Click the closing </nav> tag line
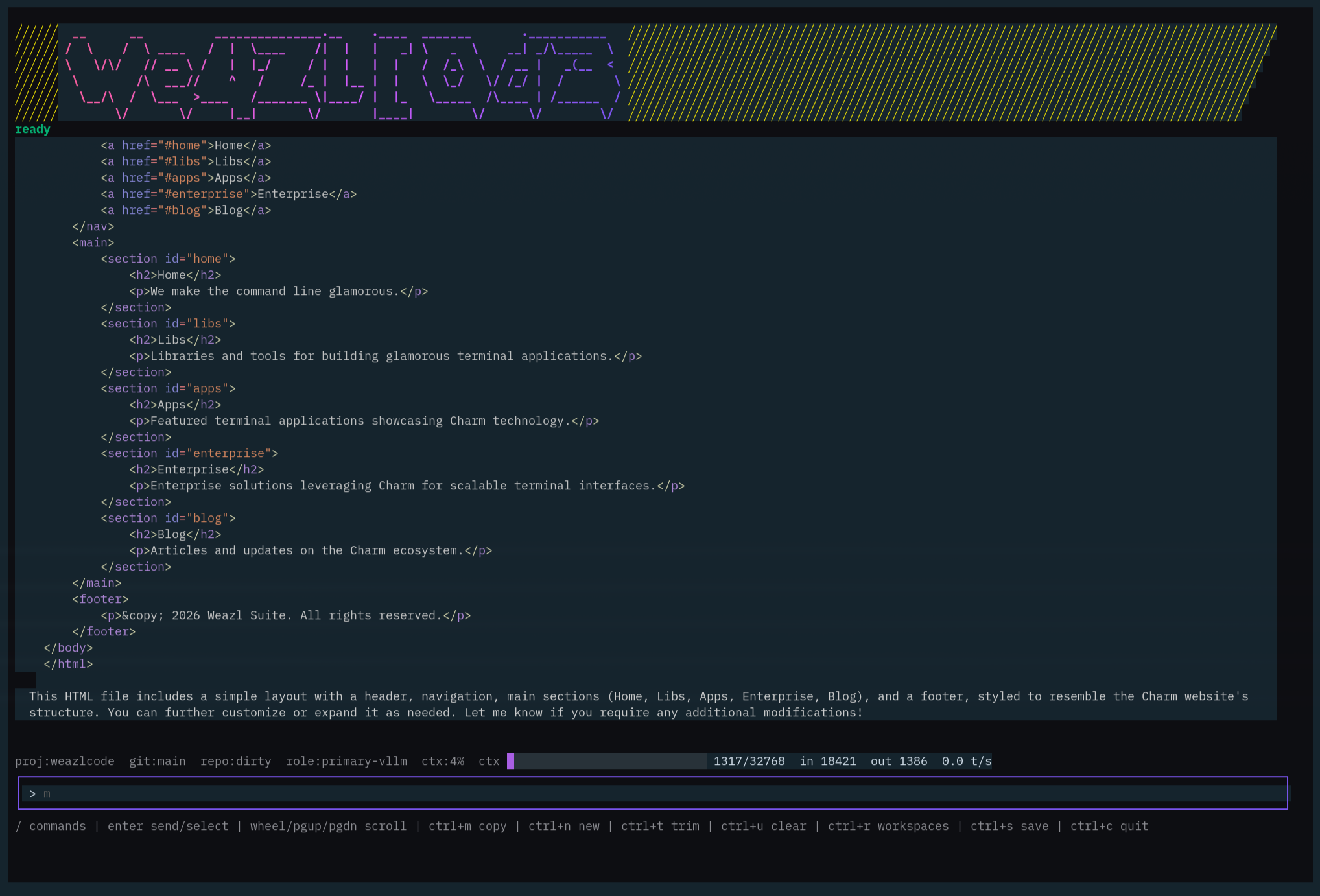Image resolution: width=1320 pixels, height=896 pixels. (93, 226)
